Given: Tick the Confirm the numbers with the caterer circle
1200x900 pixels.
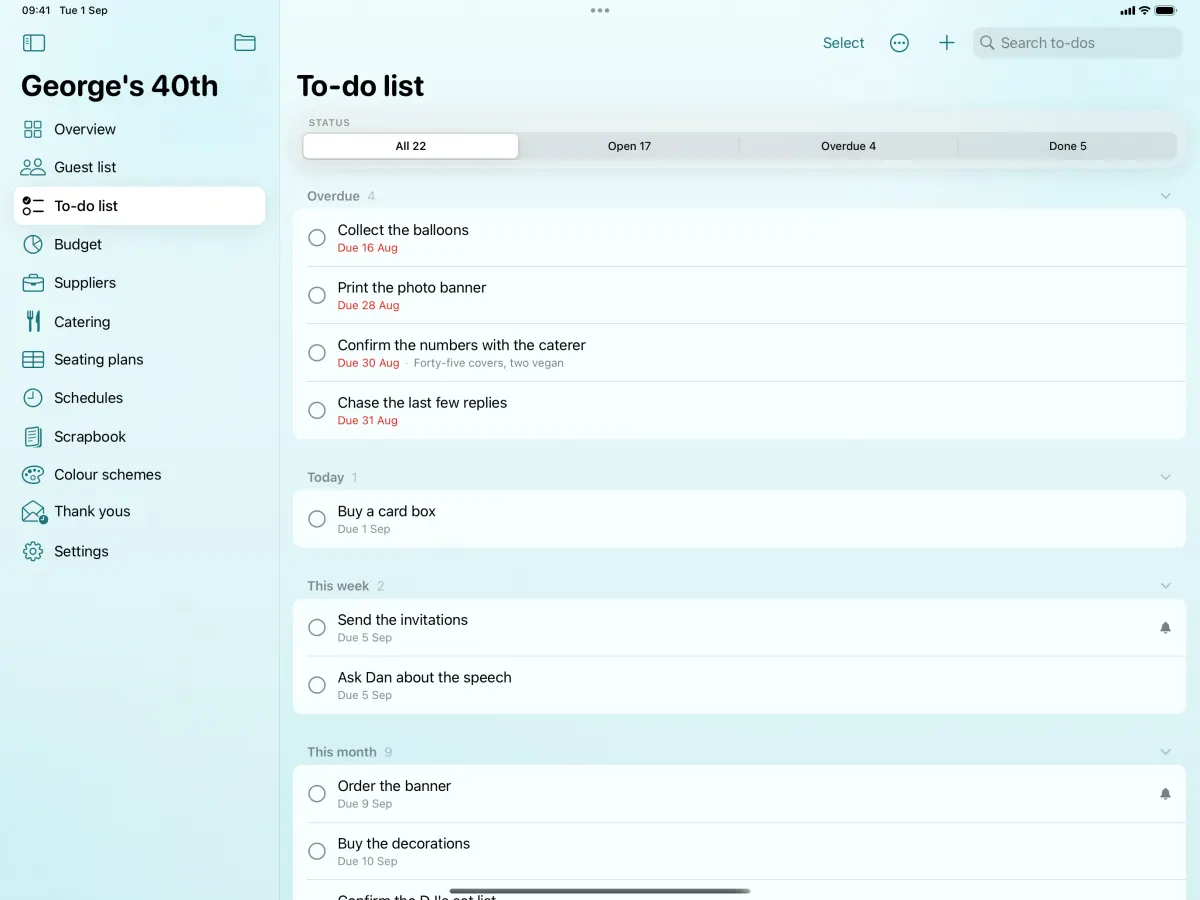Looking at the screenshot, I should 317,353.
